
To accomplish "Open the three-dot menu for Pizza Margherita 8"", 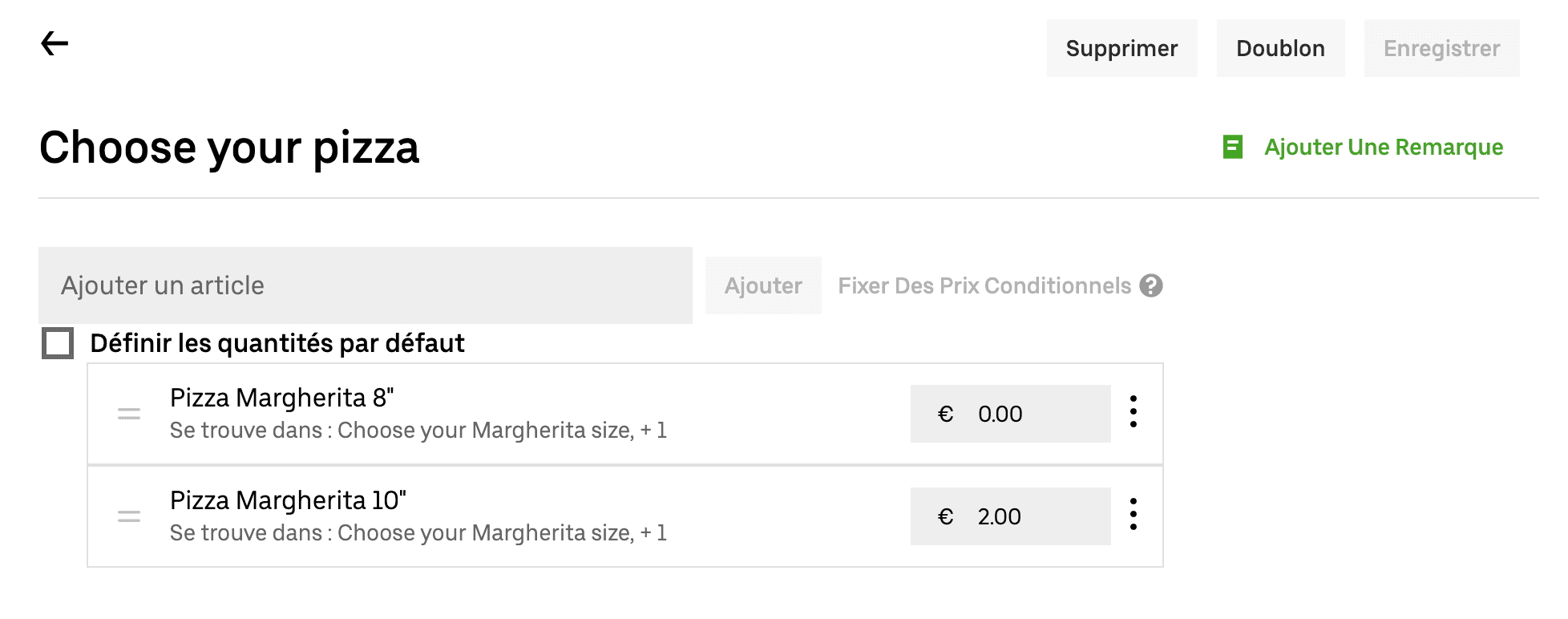I will coord(1134,414).
